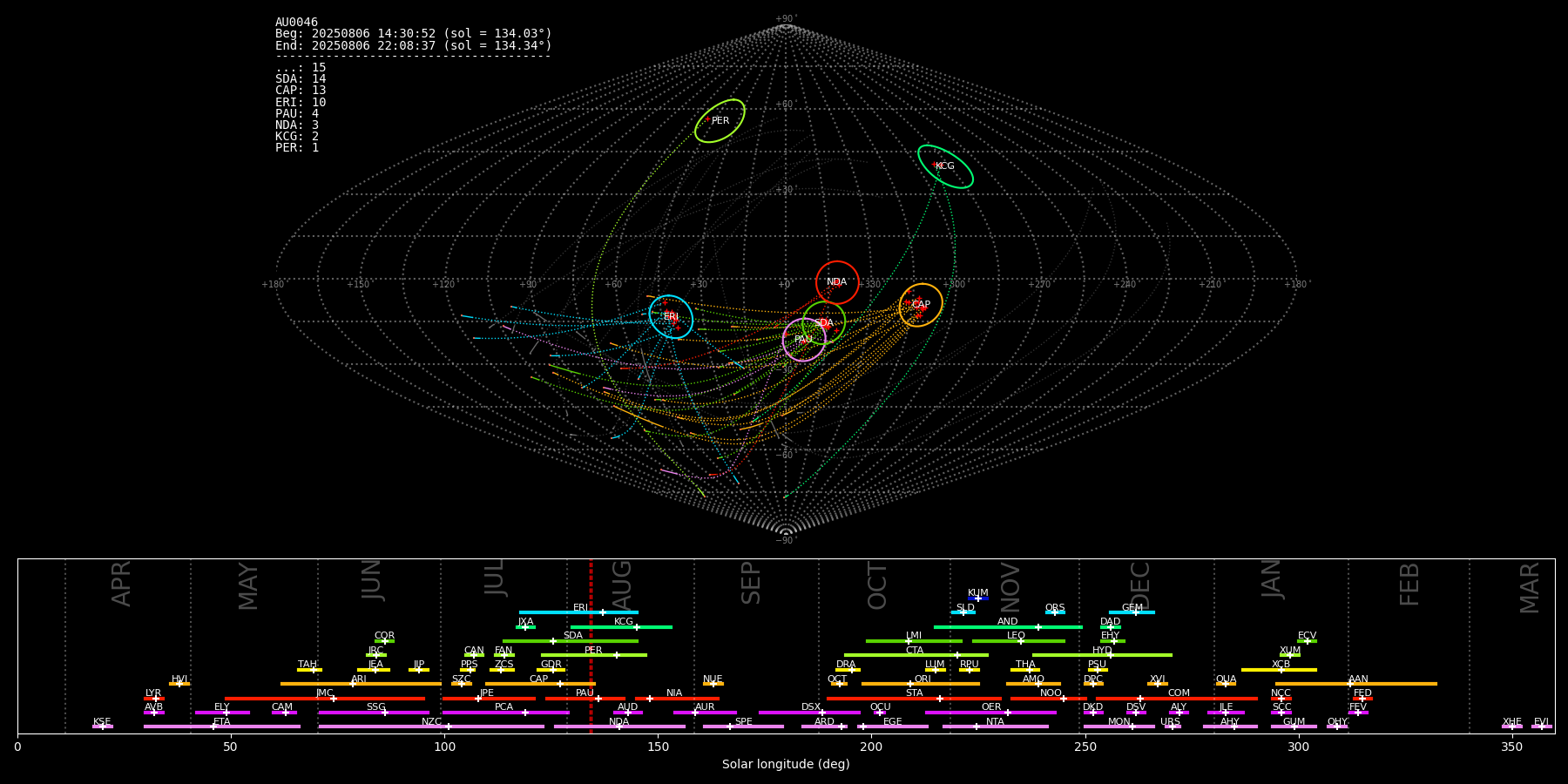Click the 300 tick on the longitude axis
This screenshot has height=784, width=1568.
[1298, 747]
